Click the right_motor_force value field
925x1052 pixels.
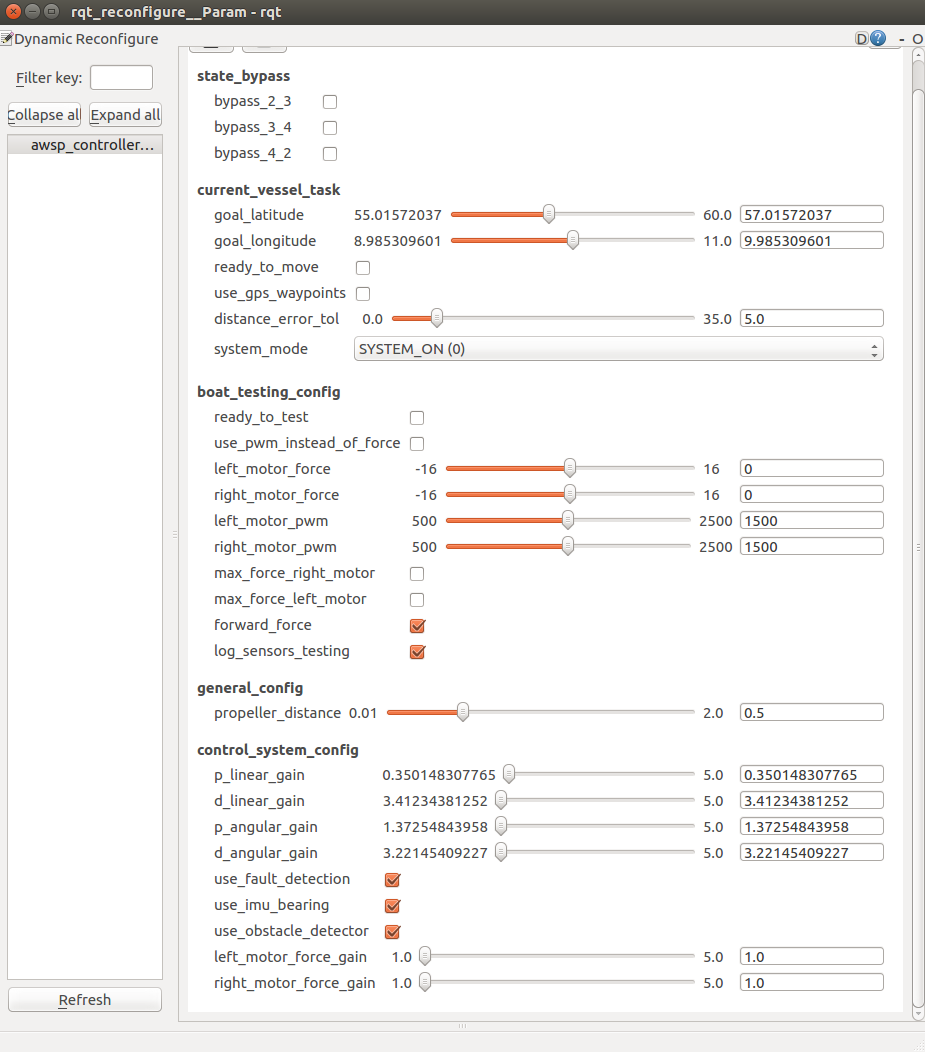[812, 495]
